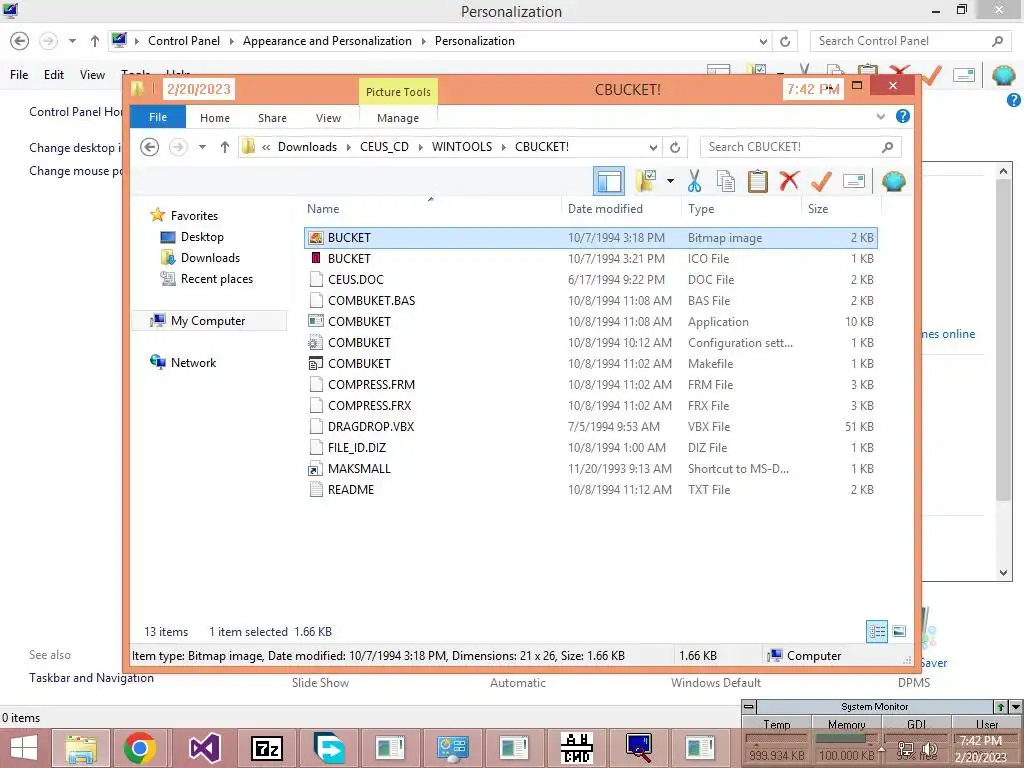Image resolution: width=1024 pixels, height=768 pixels.
Task: Select the MAKSMALL shortcut file
Action: point(590,468)
